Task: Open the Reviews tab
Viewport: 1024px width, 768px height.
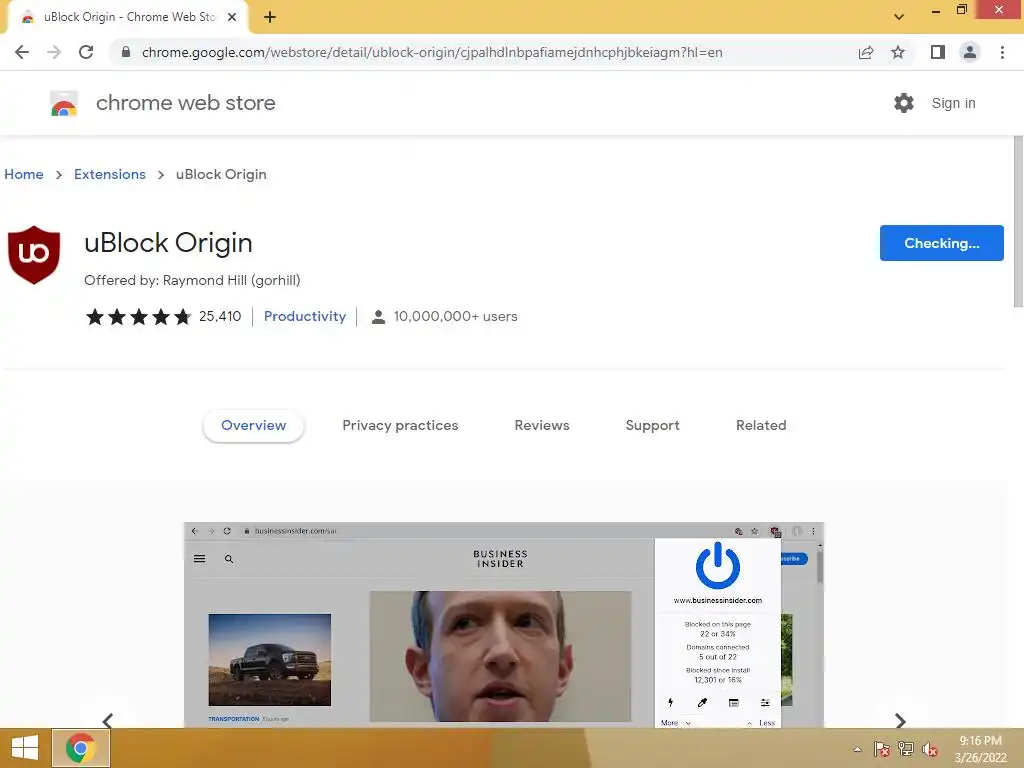Action: click(x=542, y=425)
